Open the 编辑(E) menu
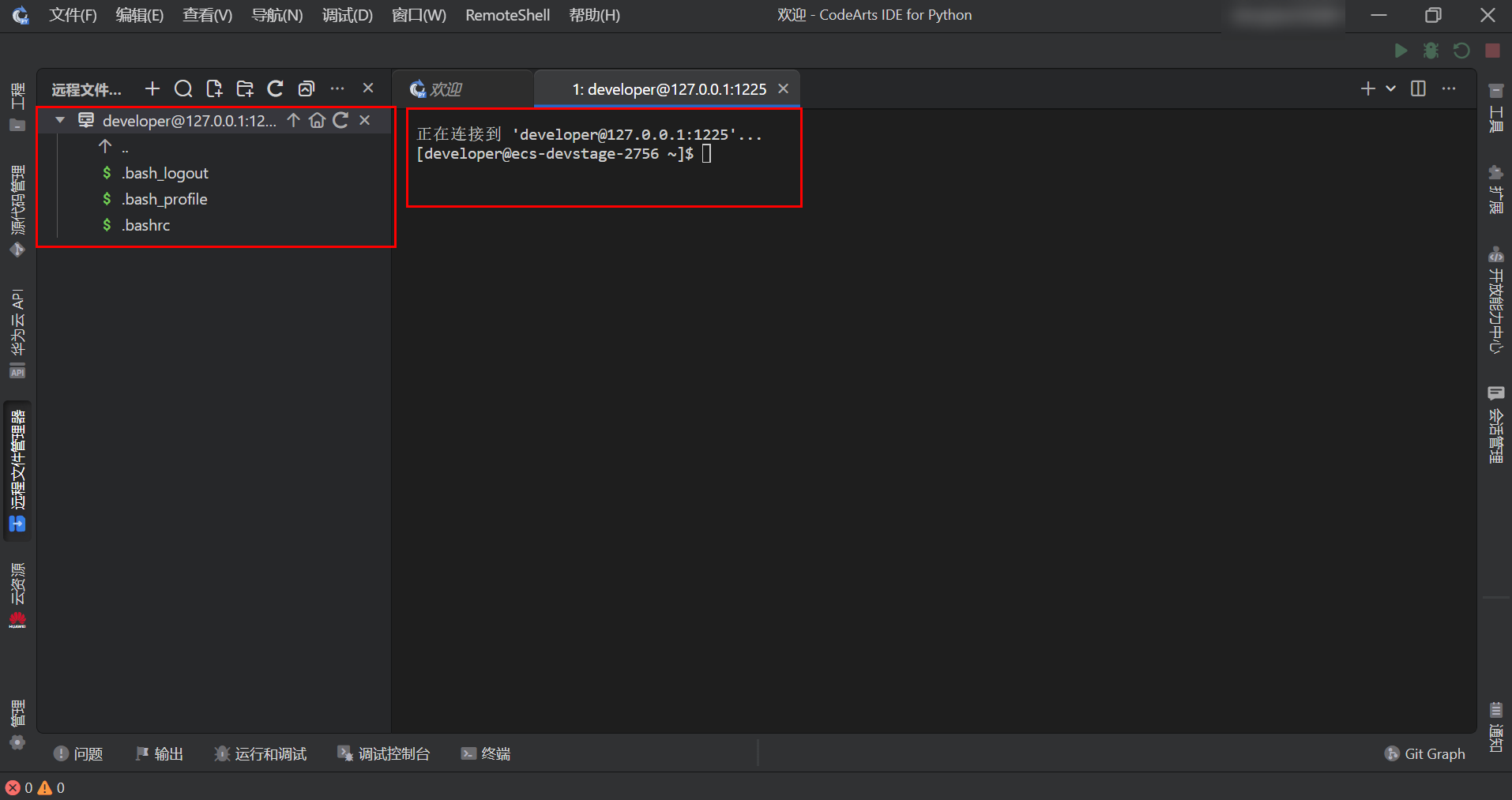The height and width of the screenshot is (800, 1512). coord(140,15)
